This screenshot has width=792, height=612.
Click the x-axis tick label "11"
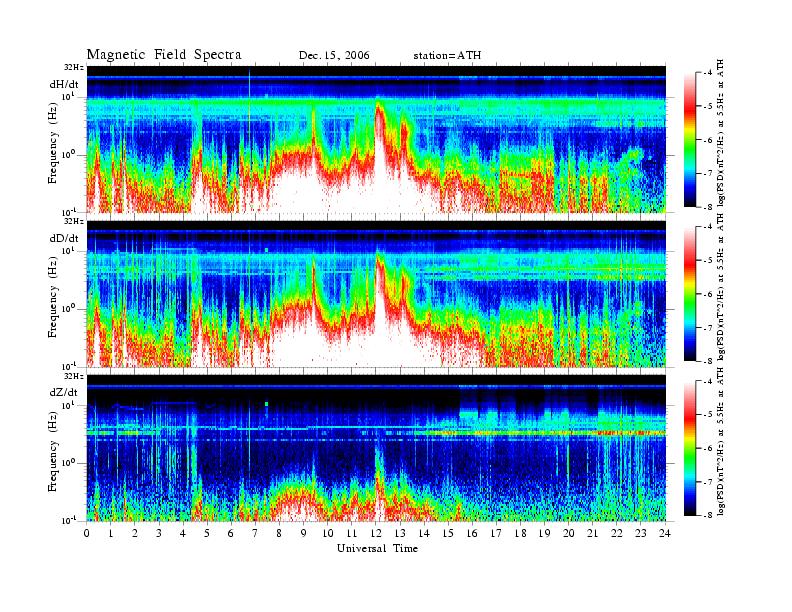(x=352, y=534)
